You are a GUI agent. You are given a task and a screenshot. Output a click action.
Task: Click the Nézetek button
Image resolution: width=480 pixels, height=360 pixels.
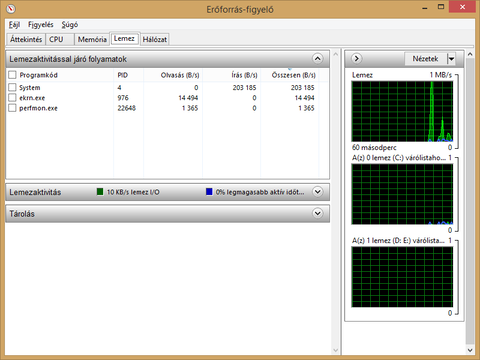tap(425, 59)
